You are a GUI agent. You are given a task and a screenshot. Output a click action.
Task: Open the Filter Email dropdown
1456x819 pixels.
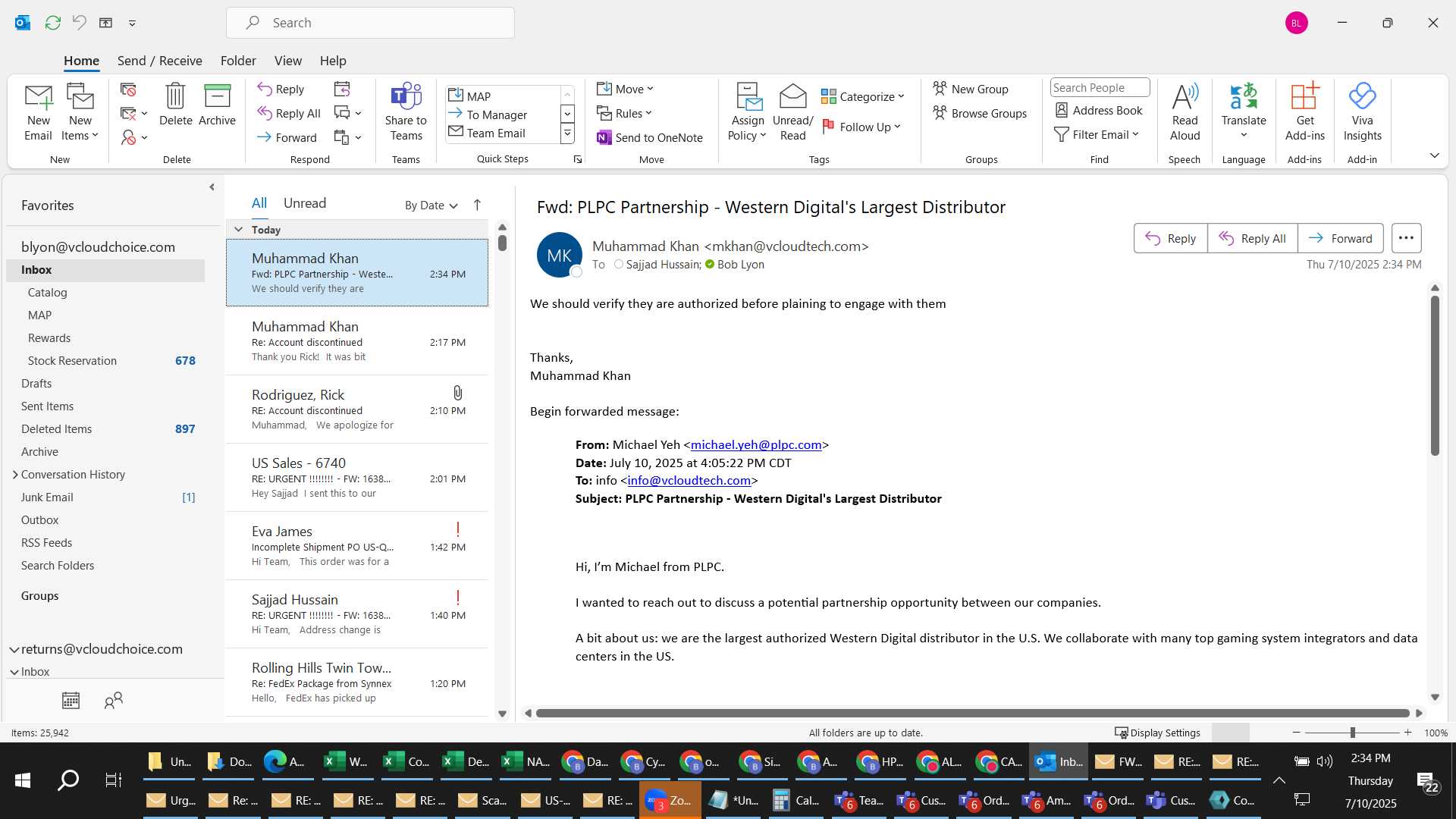coord(1097,134)
